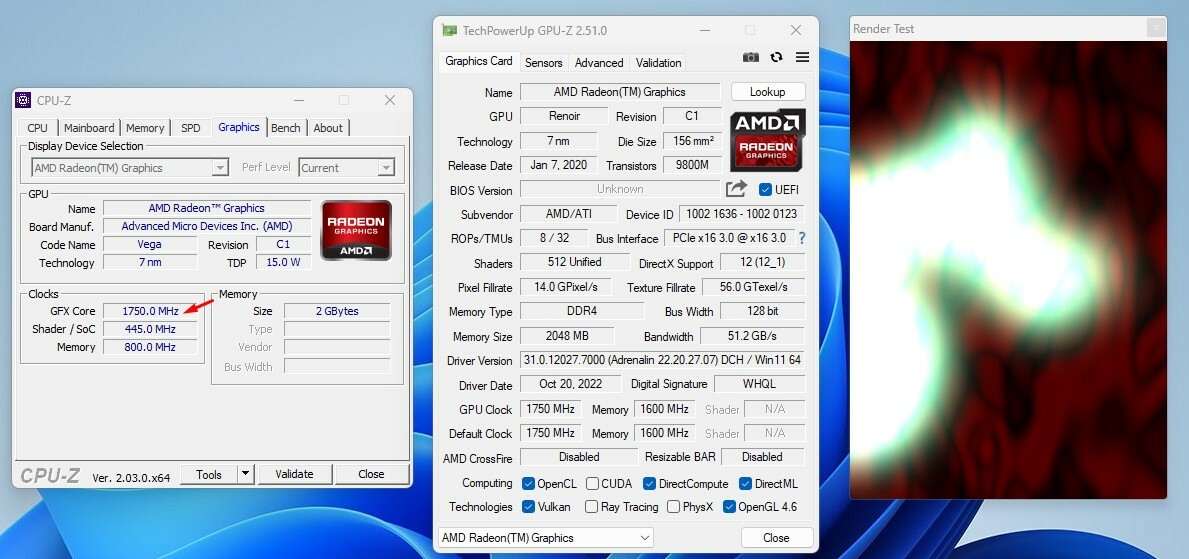Click the memory Size 2 GBytes value
The height and width of the screenshot is (559, 1189).
[337, 311]
